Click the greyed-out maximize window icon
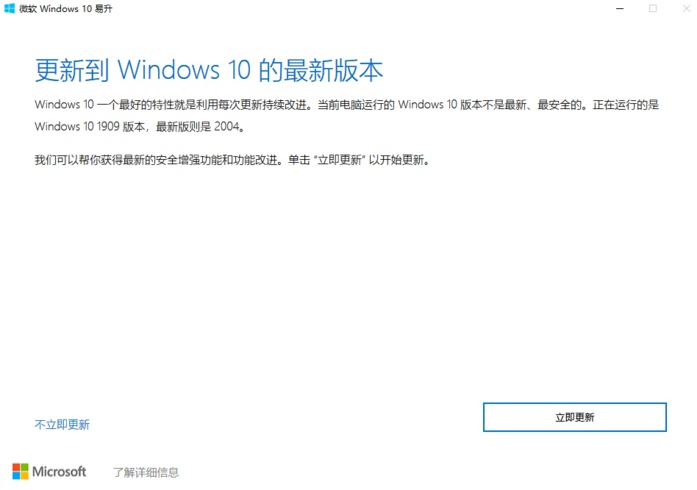This screenshot has height=490, width=697. tap(653, 8)
